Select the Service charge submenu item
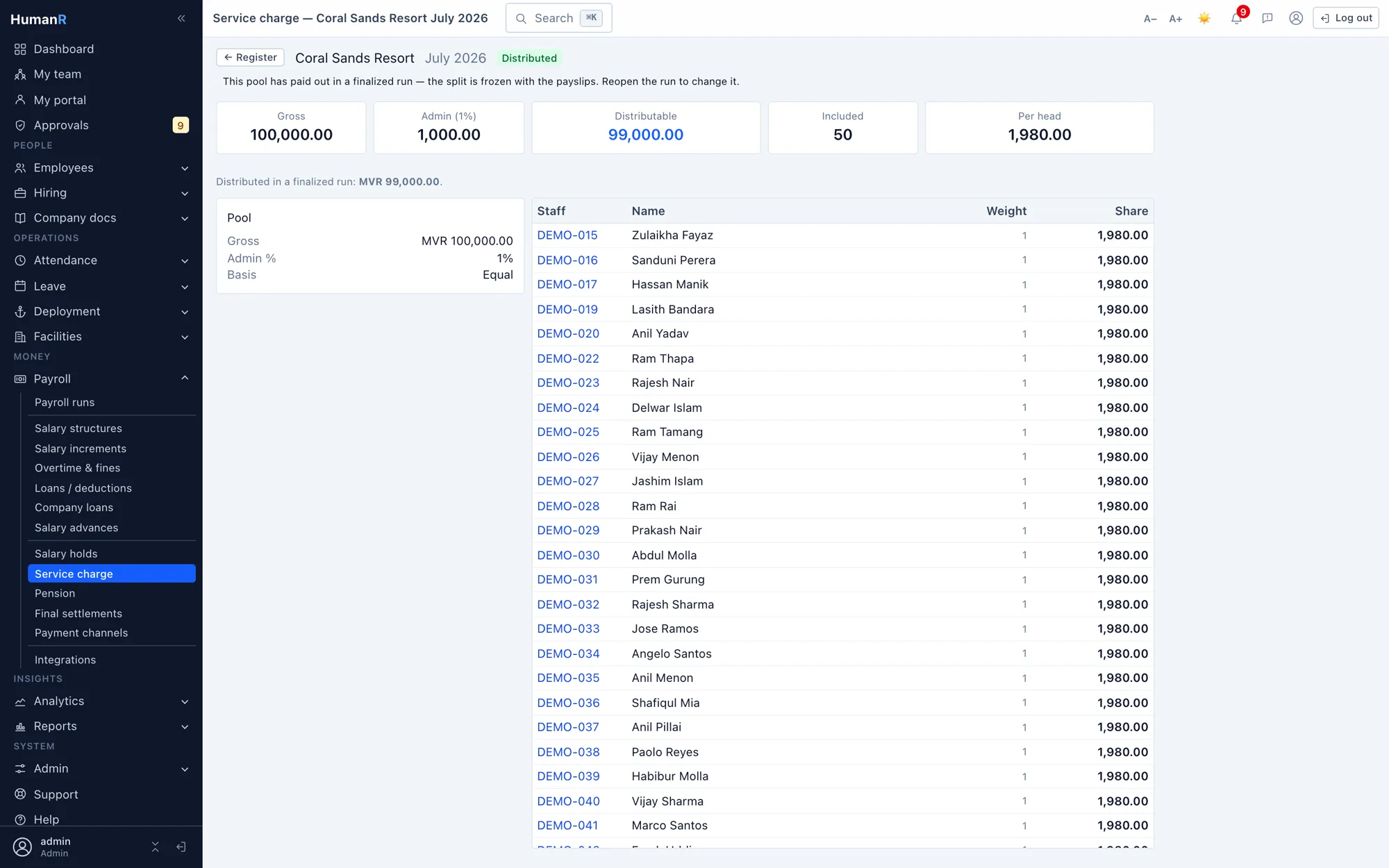 [x=112, y=574]
